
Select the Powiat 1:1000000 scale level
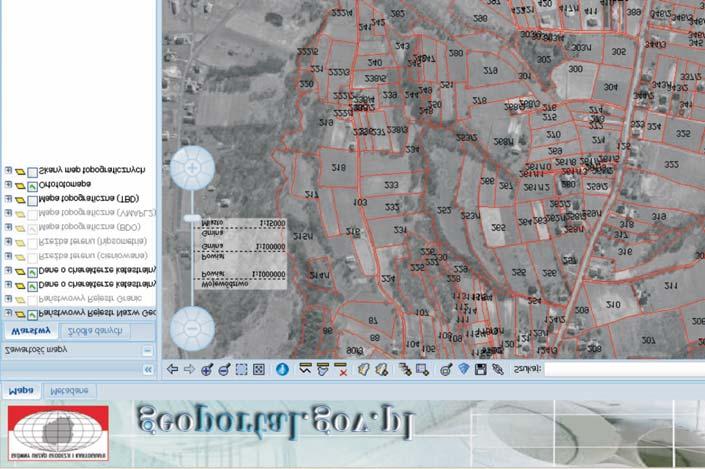pos(243,274)
